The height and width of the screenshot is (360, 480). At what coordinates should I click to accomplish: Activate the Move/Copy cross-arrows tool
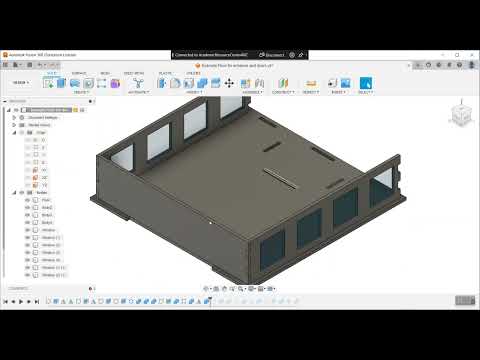(229, 83)
